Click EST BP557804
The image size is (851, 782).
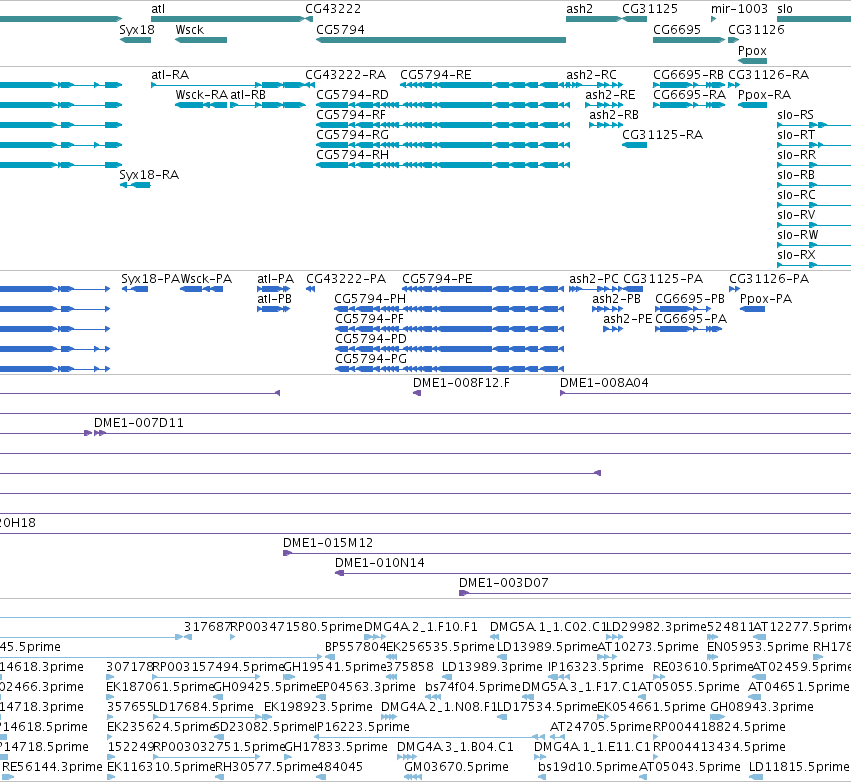[355, 647]
